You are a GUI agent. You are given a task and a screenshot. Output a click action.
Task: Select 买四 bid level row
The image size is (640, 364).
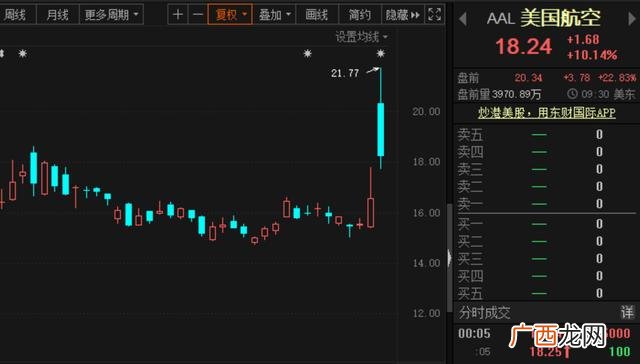point(547,276)
